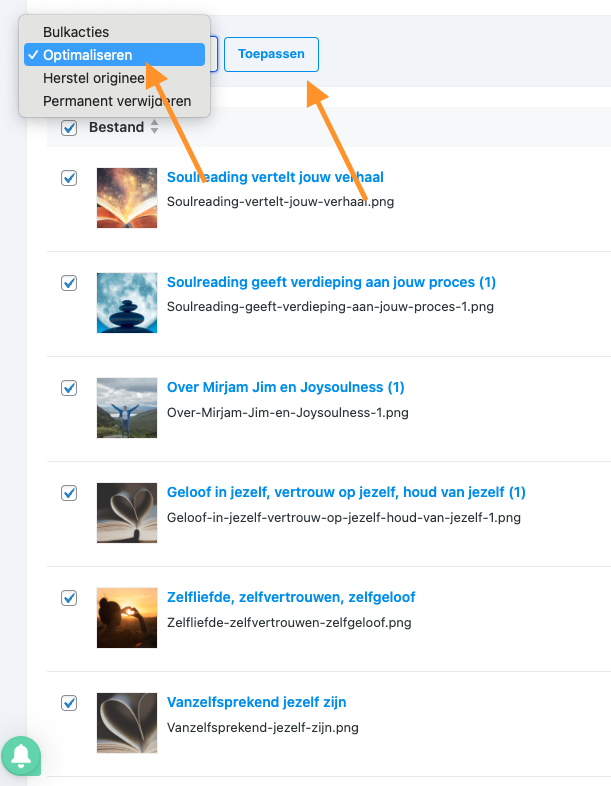Image resolution: width=611 pixels, height=786 pixels.
Task: Sort by the Bestand column header
Action: click(116, 127)
